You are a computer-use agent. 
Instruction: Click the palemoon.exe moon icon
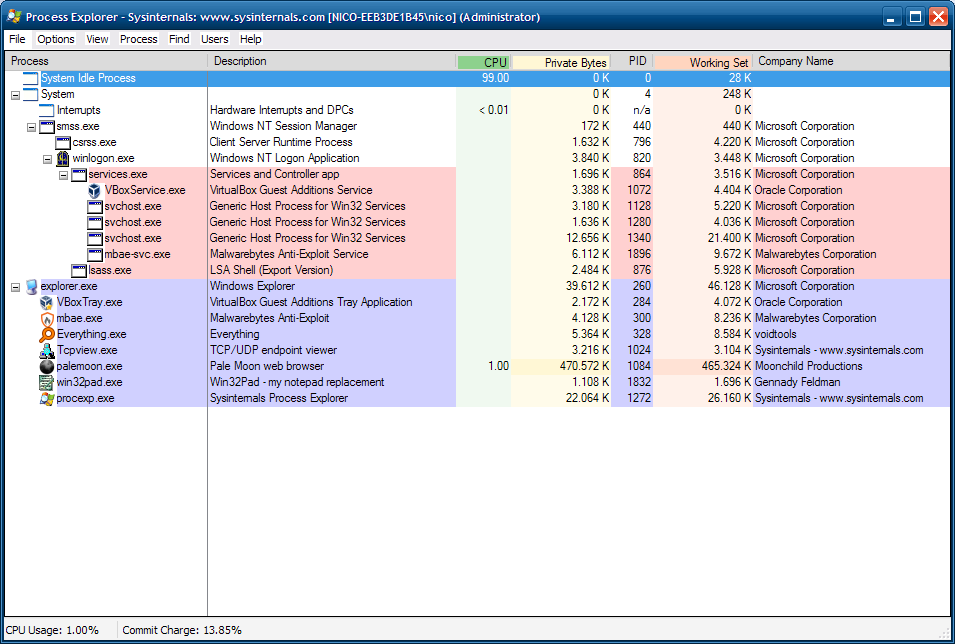(x=47, y=366)
